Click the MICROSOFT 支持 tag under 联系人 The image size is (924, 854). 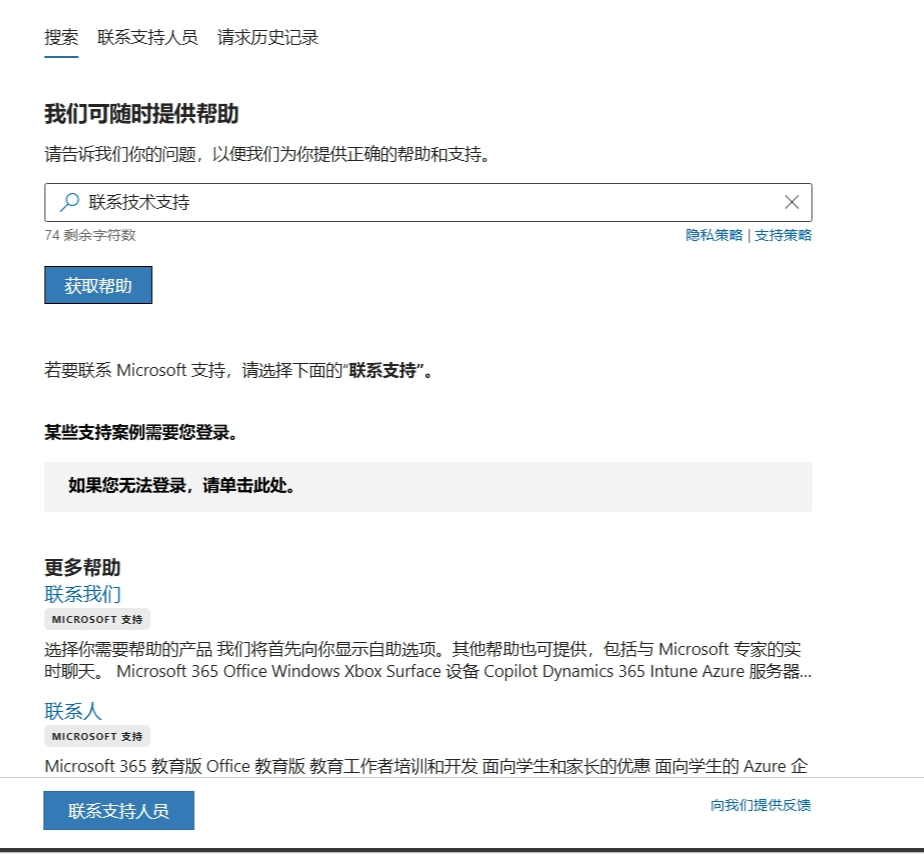(97, 736)
